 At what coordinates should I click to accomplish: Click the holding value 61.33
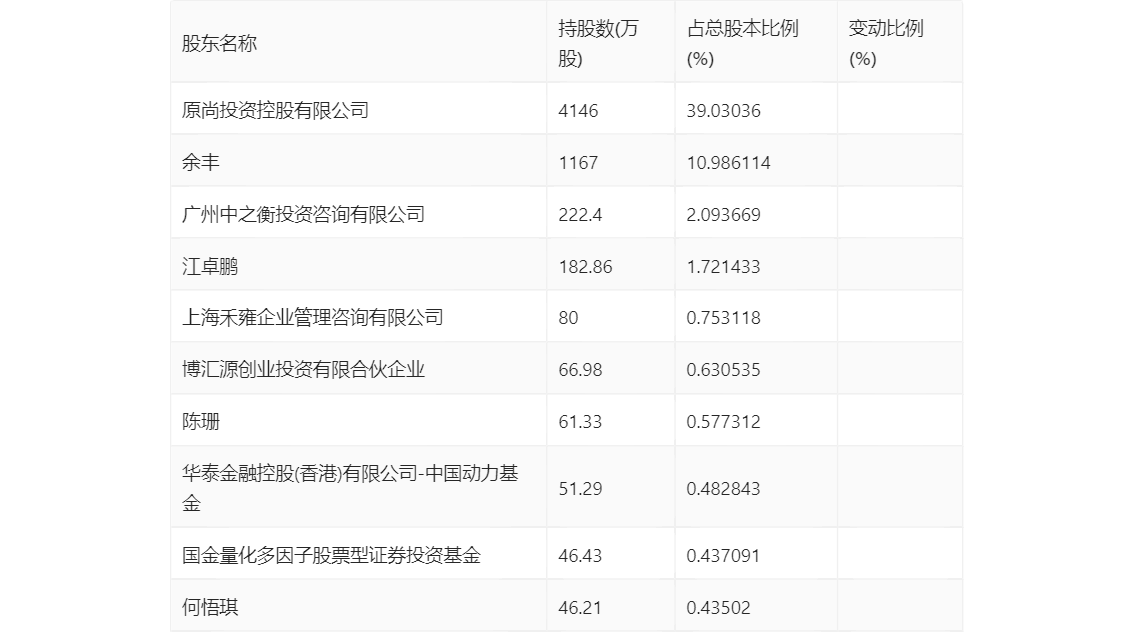click(580, 422)
